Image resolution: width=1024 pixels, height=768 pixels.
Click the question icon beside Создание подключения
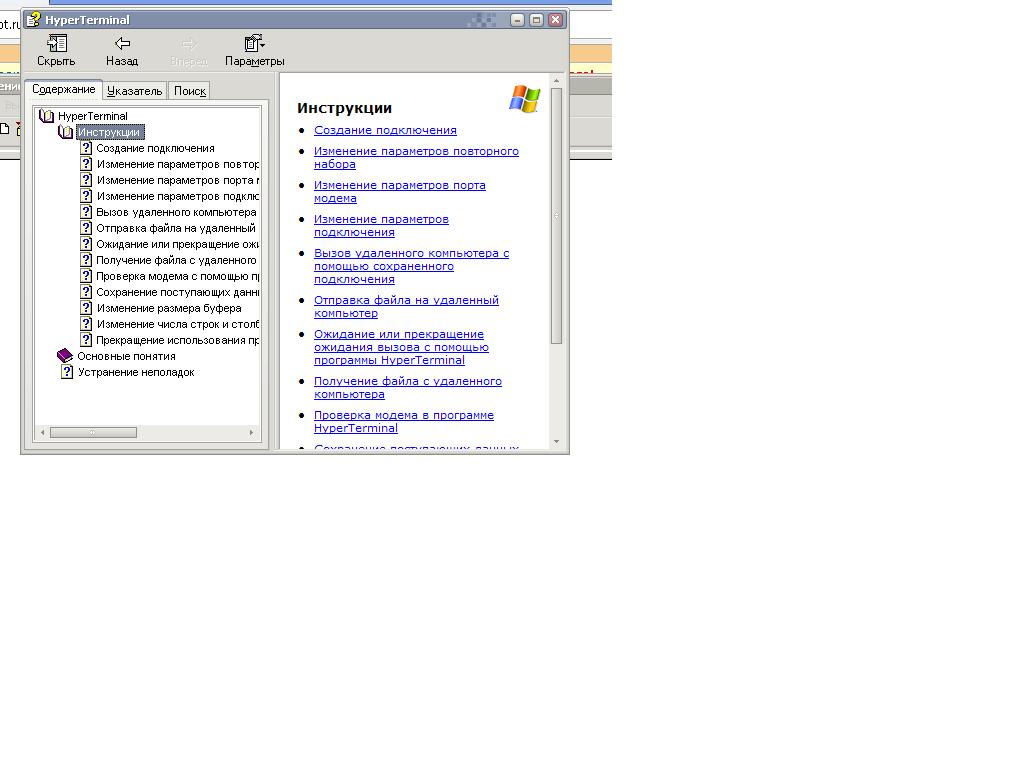coord(86,148)
